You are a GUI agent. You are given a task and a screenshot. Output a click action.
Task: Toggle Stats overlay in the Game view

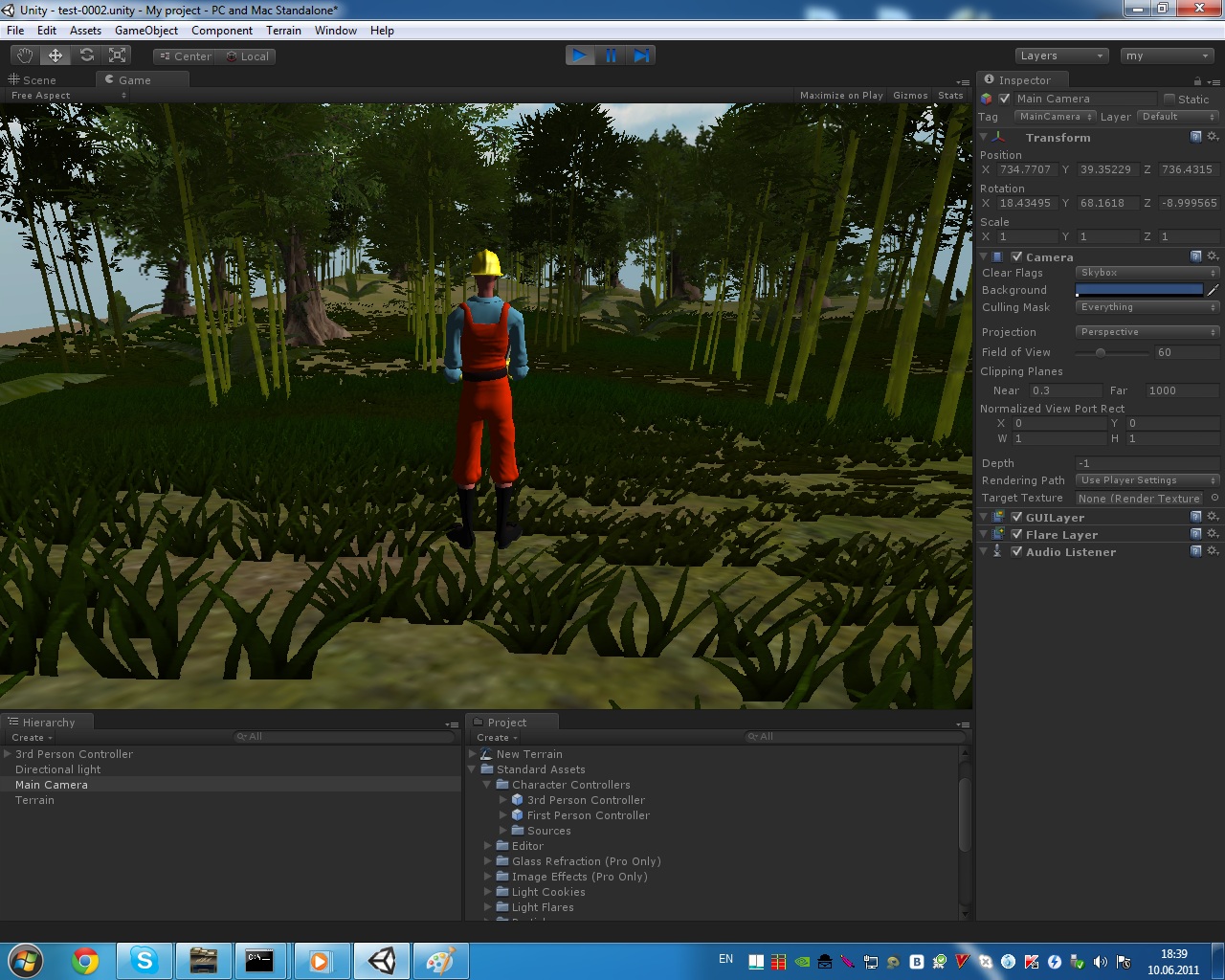point(950,96)
